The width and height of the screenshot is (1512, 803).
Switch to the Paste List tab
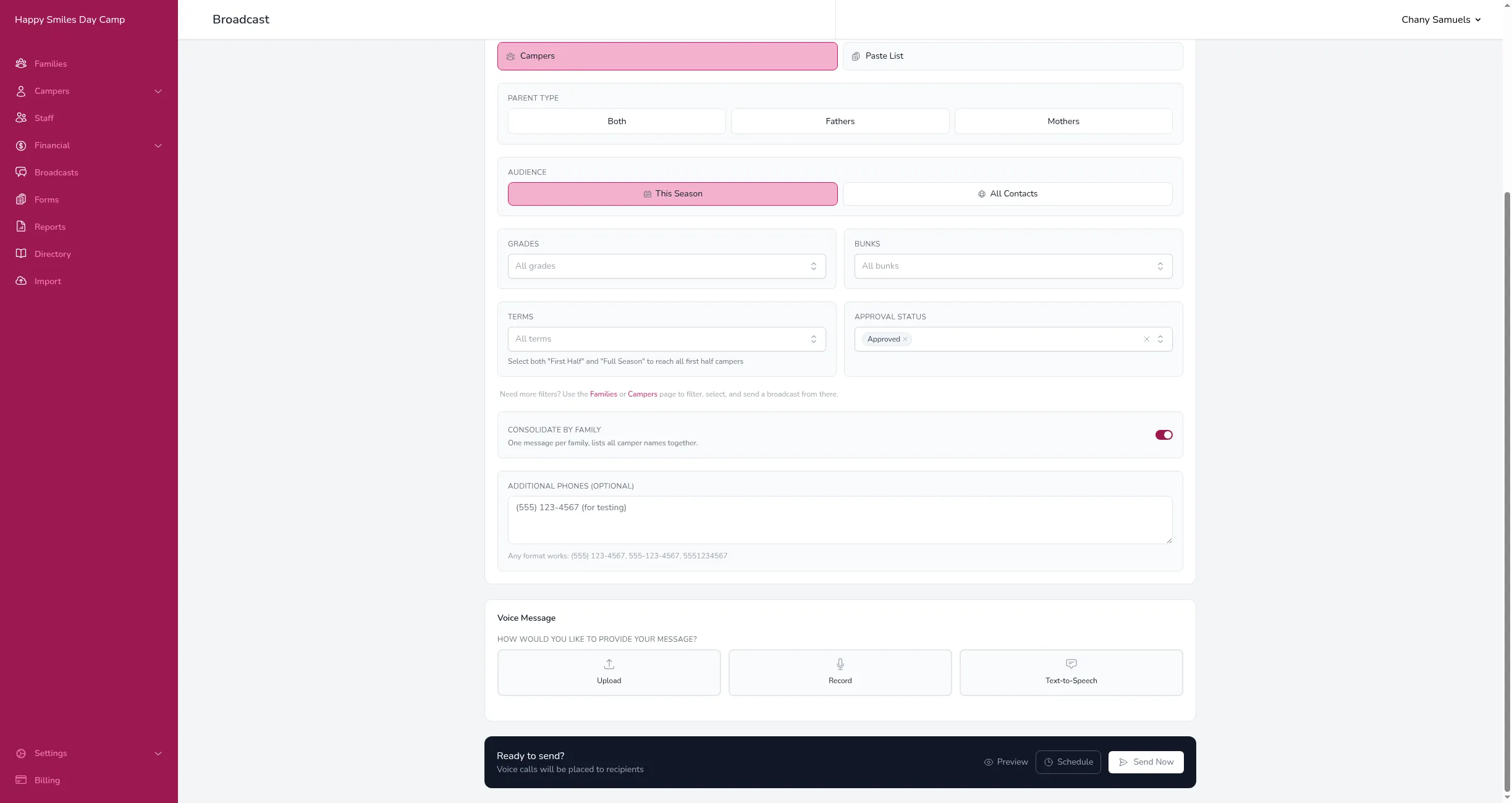(x=1013, y=56)
